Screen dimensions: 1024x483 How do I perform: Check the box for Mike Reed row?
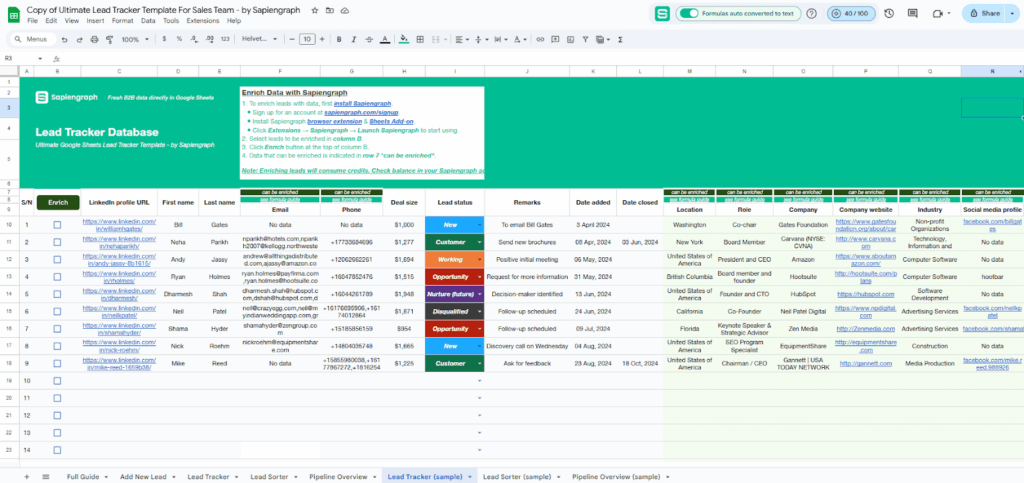(57, 363)
